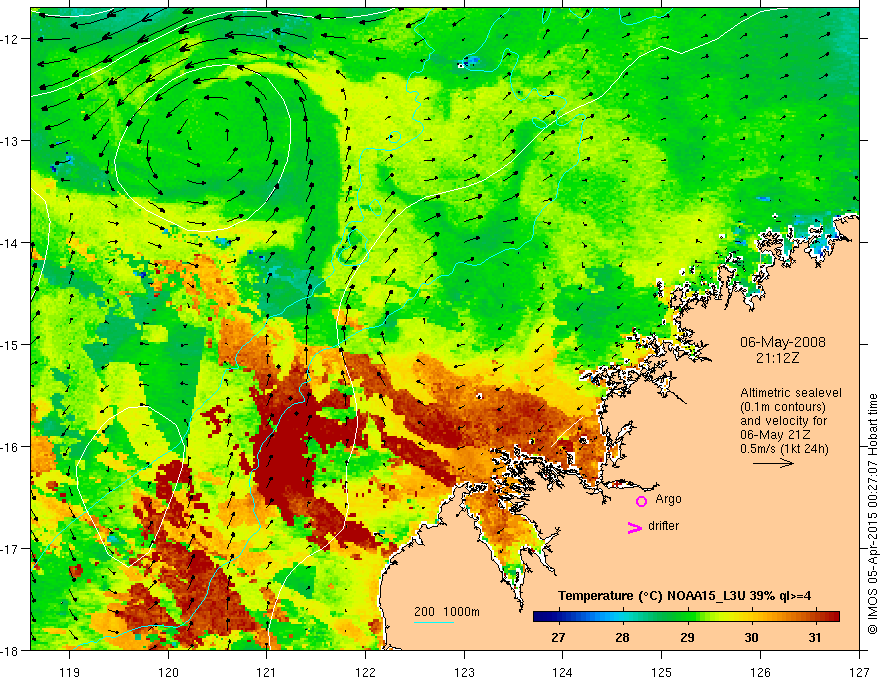This screenshot has height=680, width=880.
Task: Click the '29' color bar tick label
Action: [x=687, y=637]
